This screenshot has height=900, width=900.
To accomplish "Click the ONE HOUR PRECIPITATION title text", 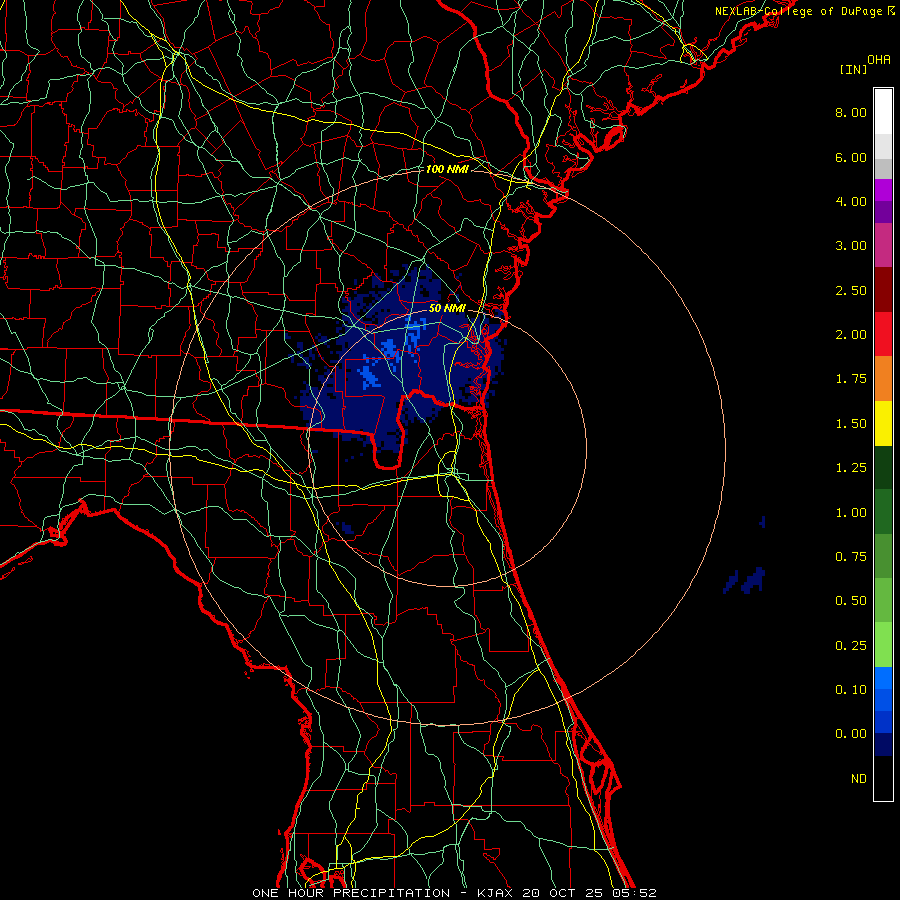I will (x=351, y=893).
